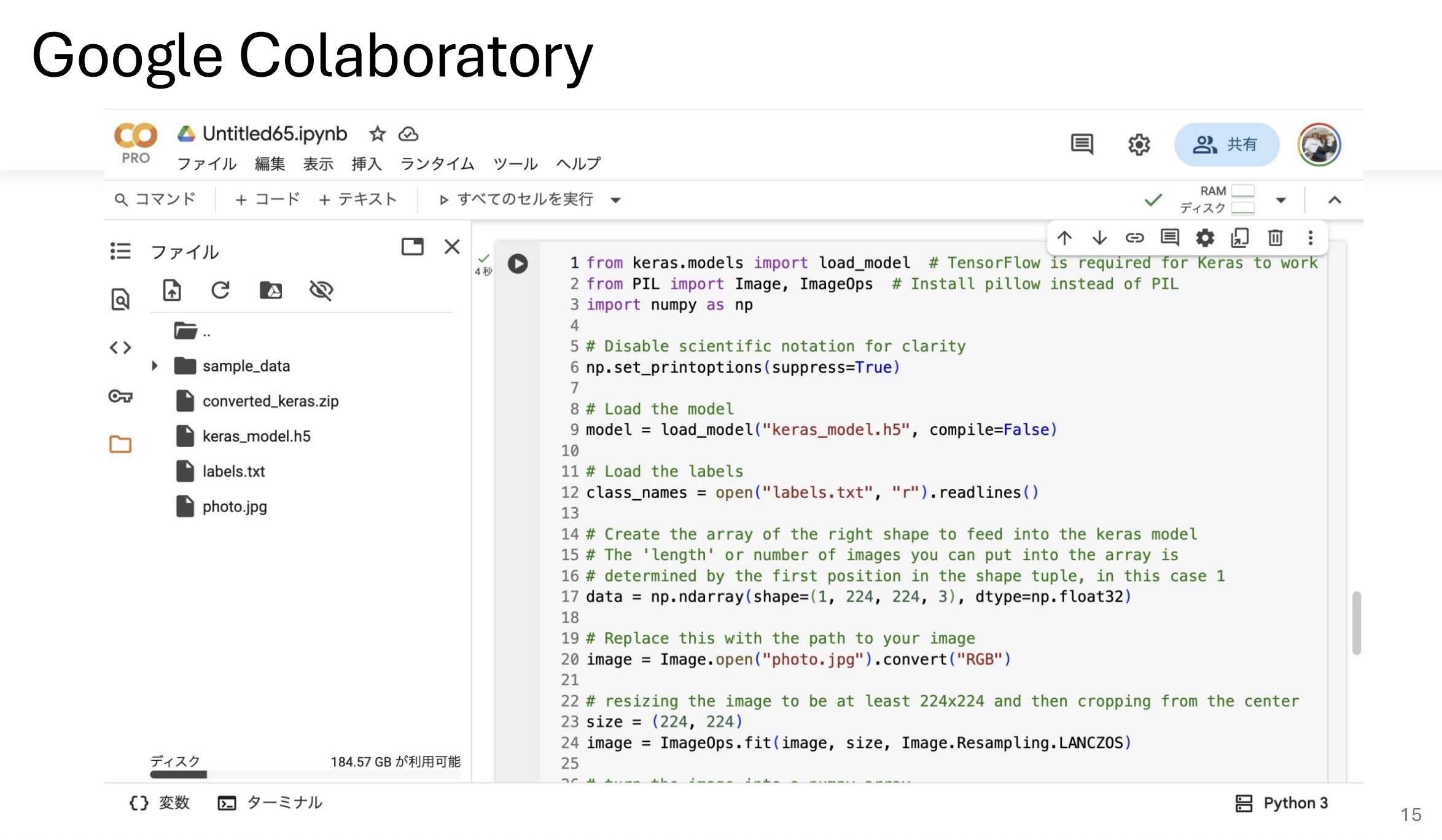Collapse the header with the chevron up
1442x840 pixels.
1335,200
